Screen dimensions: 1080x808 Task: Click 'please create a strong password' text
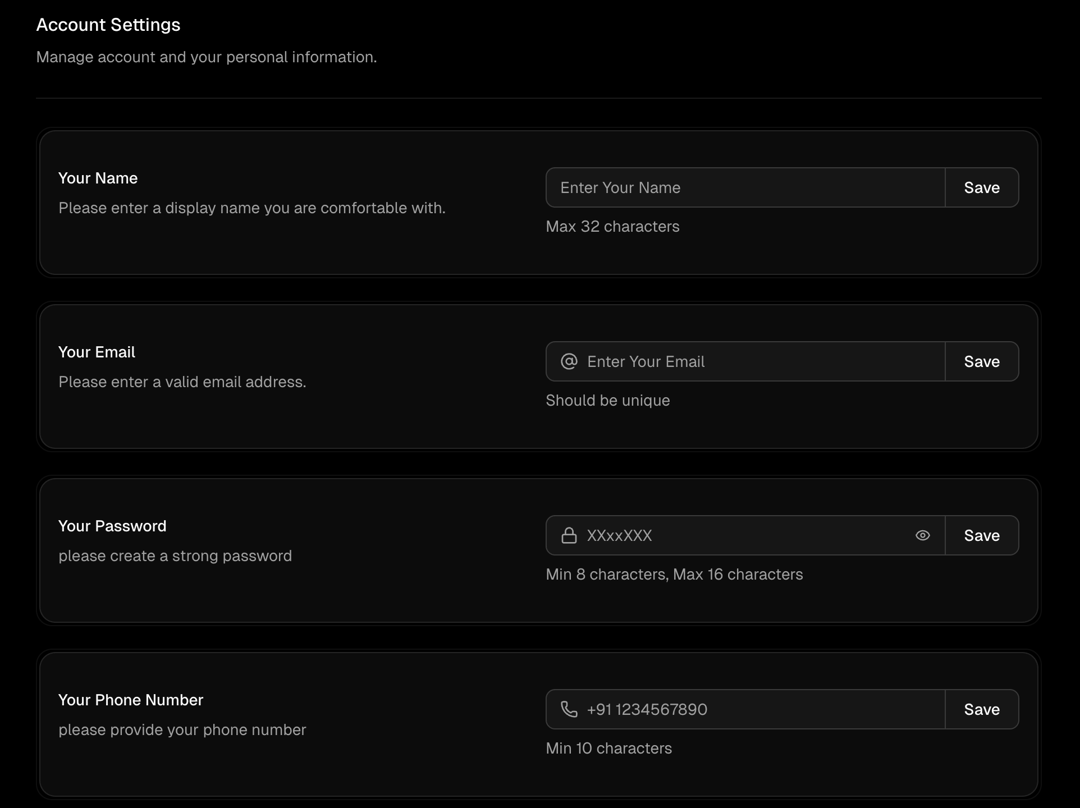point(175,556)
